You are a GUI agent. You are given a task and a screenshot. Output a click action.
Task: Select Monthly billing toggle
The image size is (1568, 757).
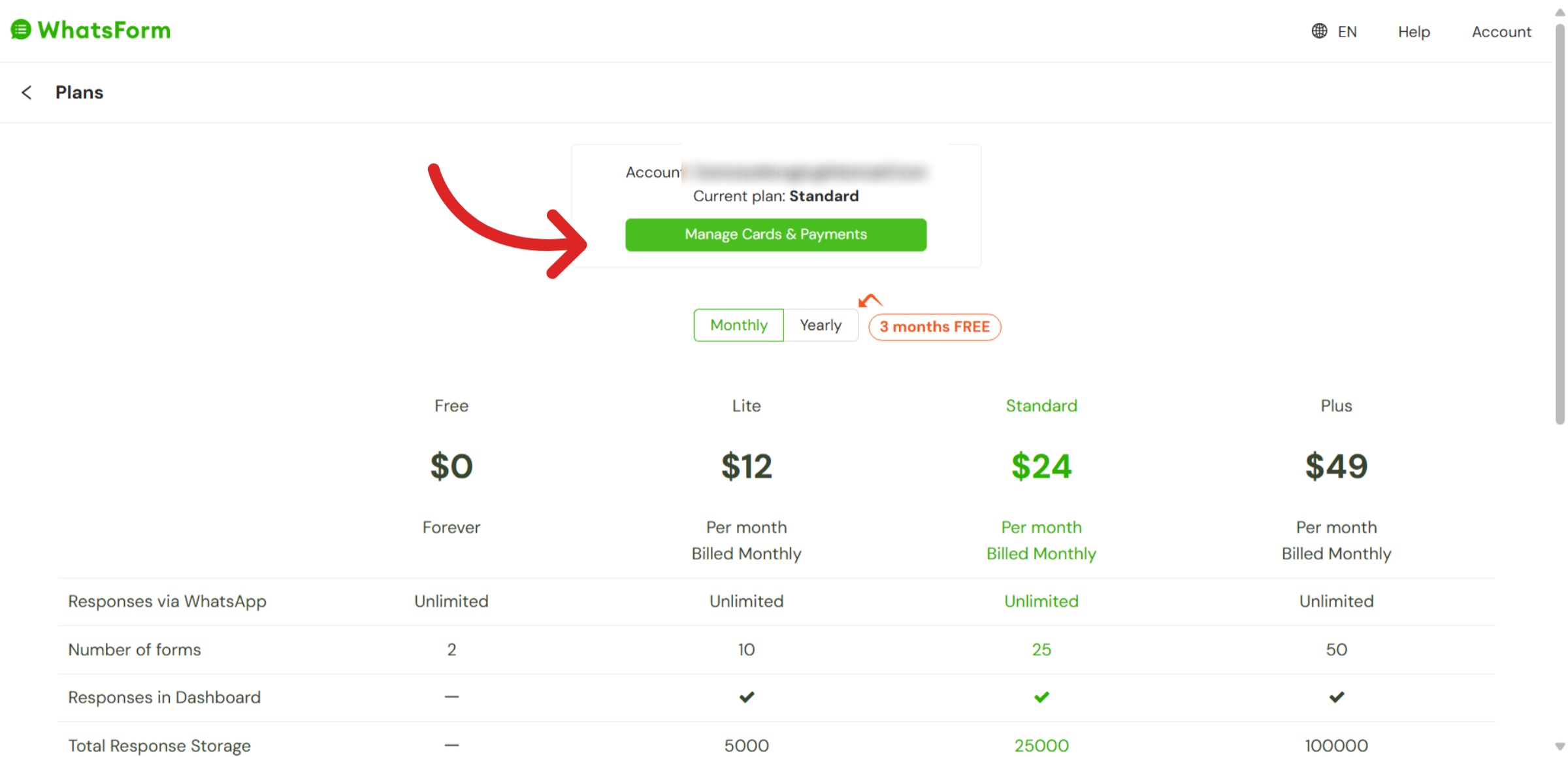[739, 325]
